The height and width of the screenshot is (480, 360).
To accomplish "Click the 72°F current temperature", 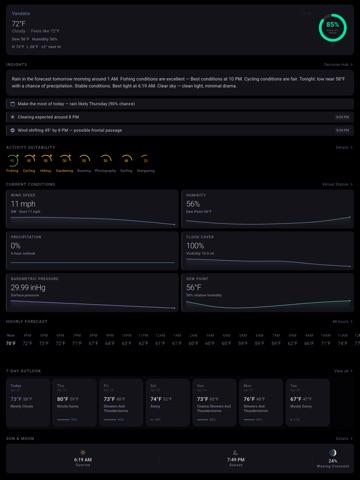I will coord(19,24).
